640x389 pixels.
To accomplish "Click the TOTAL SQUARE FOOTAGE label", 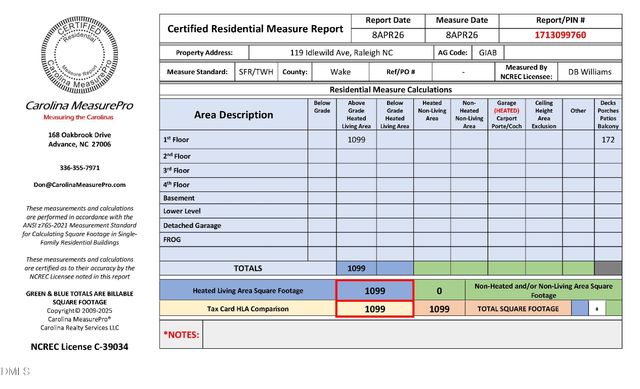I will pyautogui.click(x=518, y=309).
